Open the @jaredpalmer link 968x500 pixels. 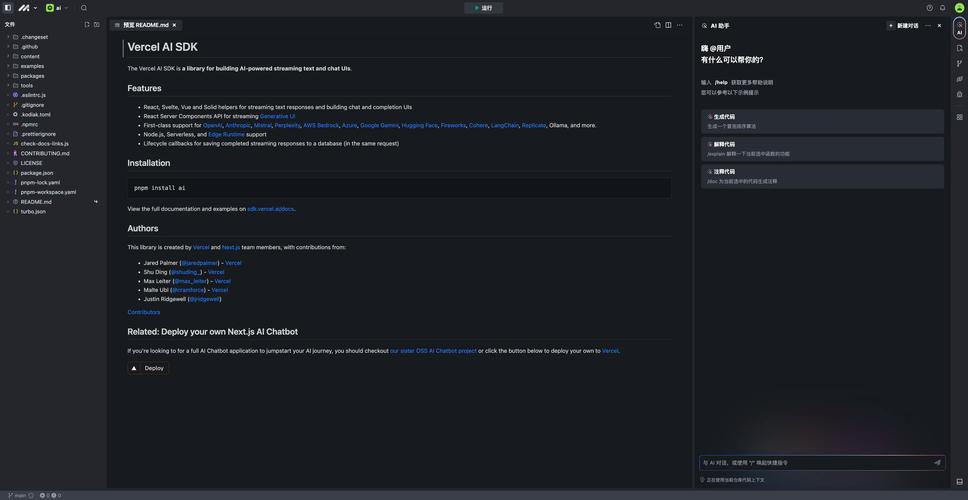pyautogui.click(x=199, y=263)
